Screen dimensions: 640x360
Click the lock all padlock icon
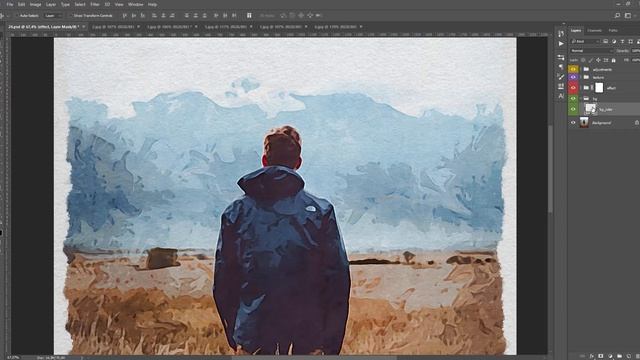pyautogui.click(x=613, y=60)
